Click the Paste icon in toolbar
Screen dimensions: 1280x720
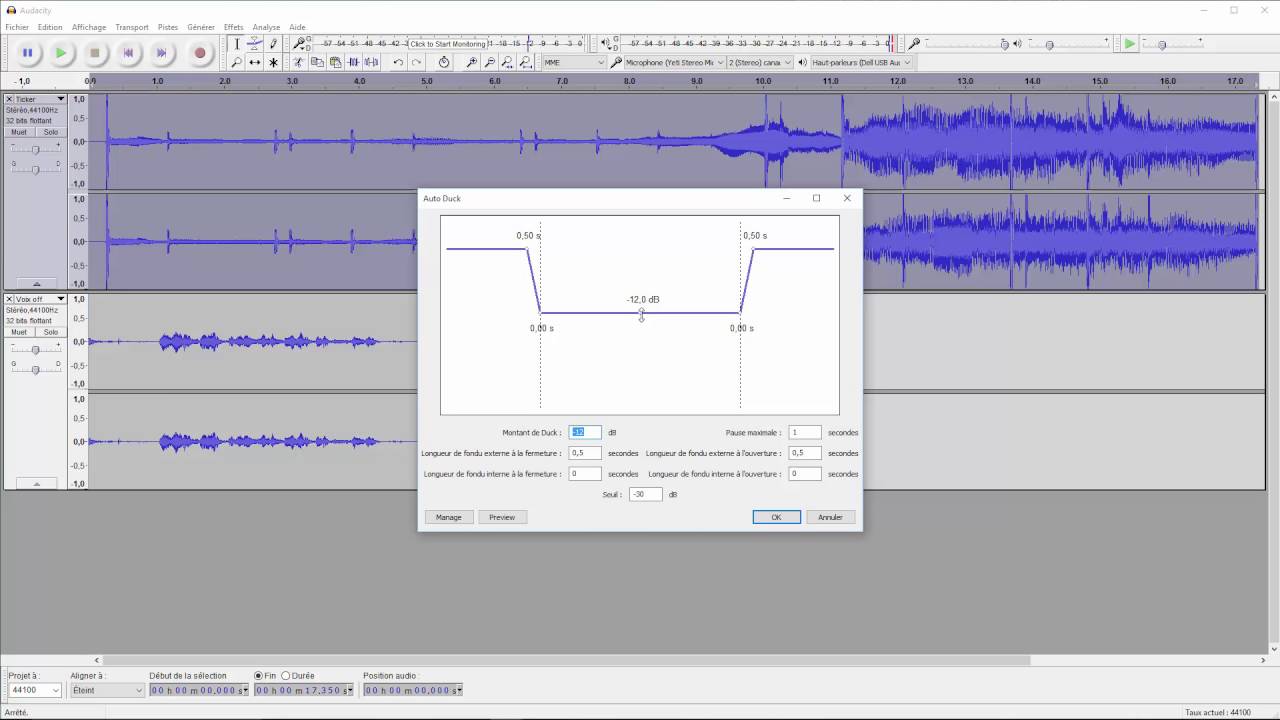point(335,62)
